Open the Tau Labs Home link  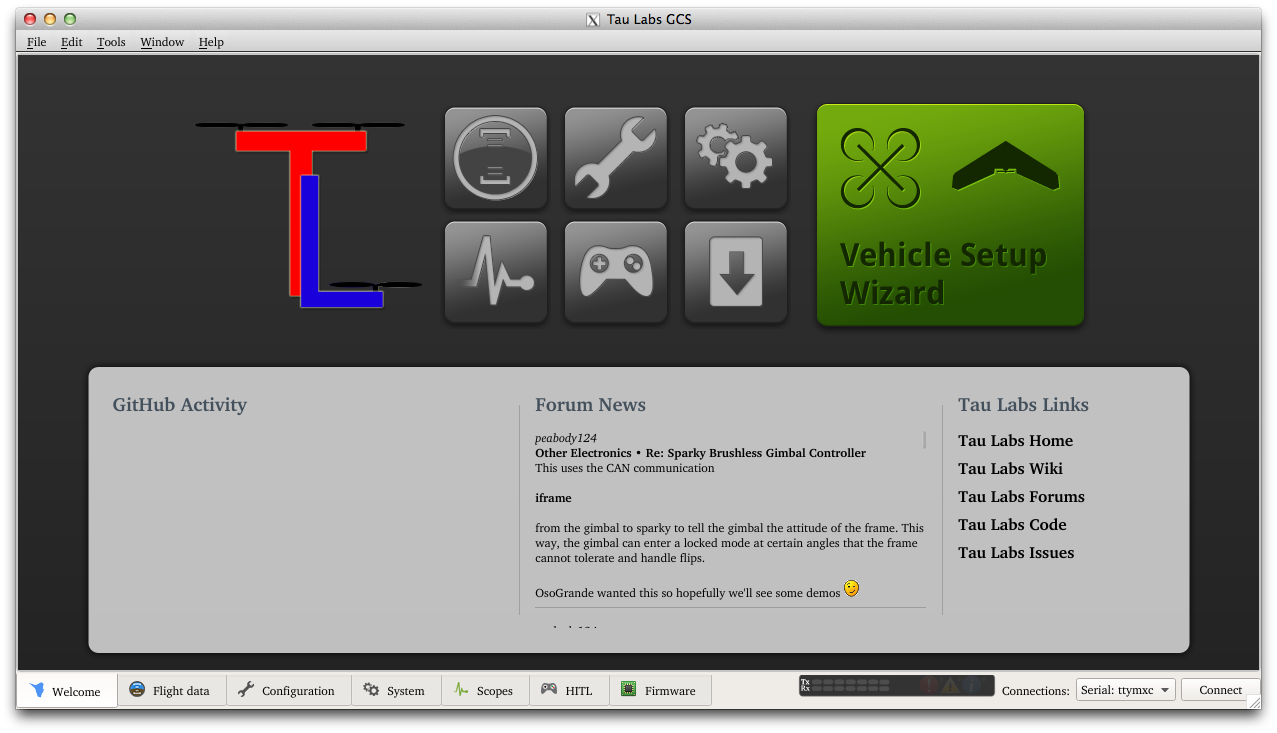click(1015, 441)
